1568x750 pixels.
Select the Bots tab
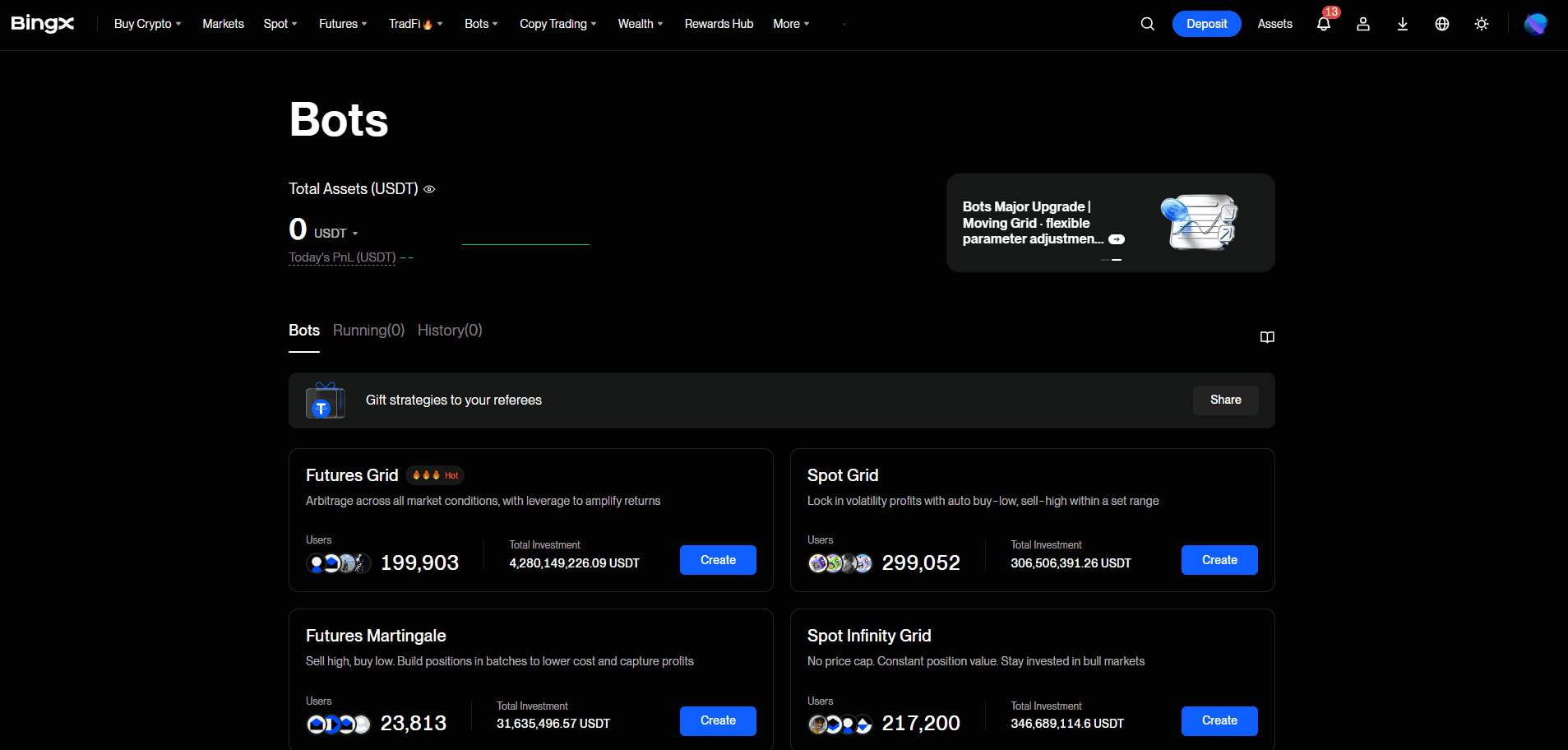[x=304, y=331]
